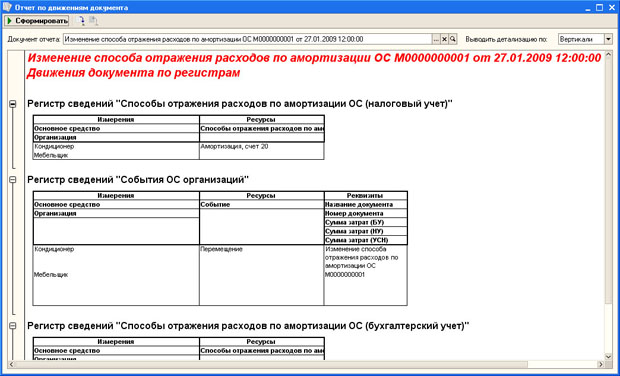Click the second toolbar icon after Сформировать

[93, 21]
